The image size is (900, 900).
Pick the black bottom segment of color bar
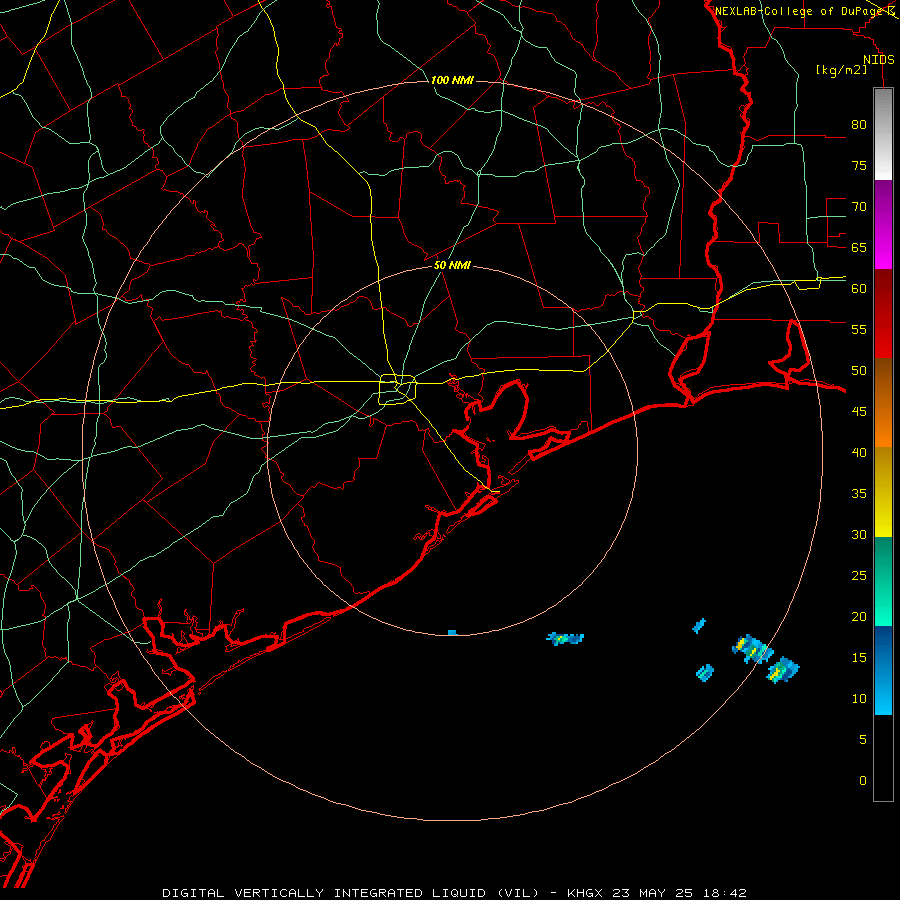883,758
